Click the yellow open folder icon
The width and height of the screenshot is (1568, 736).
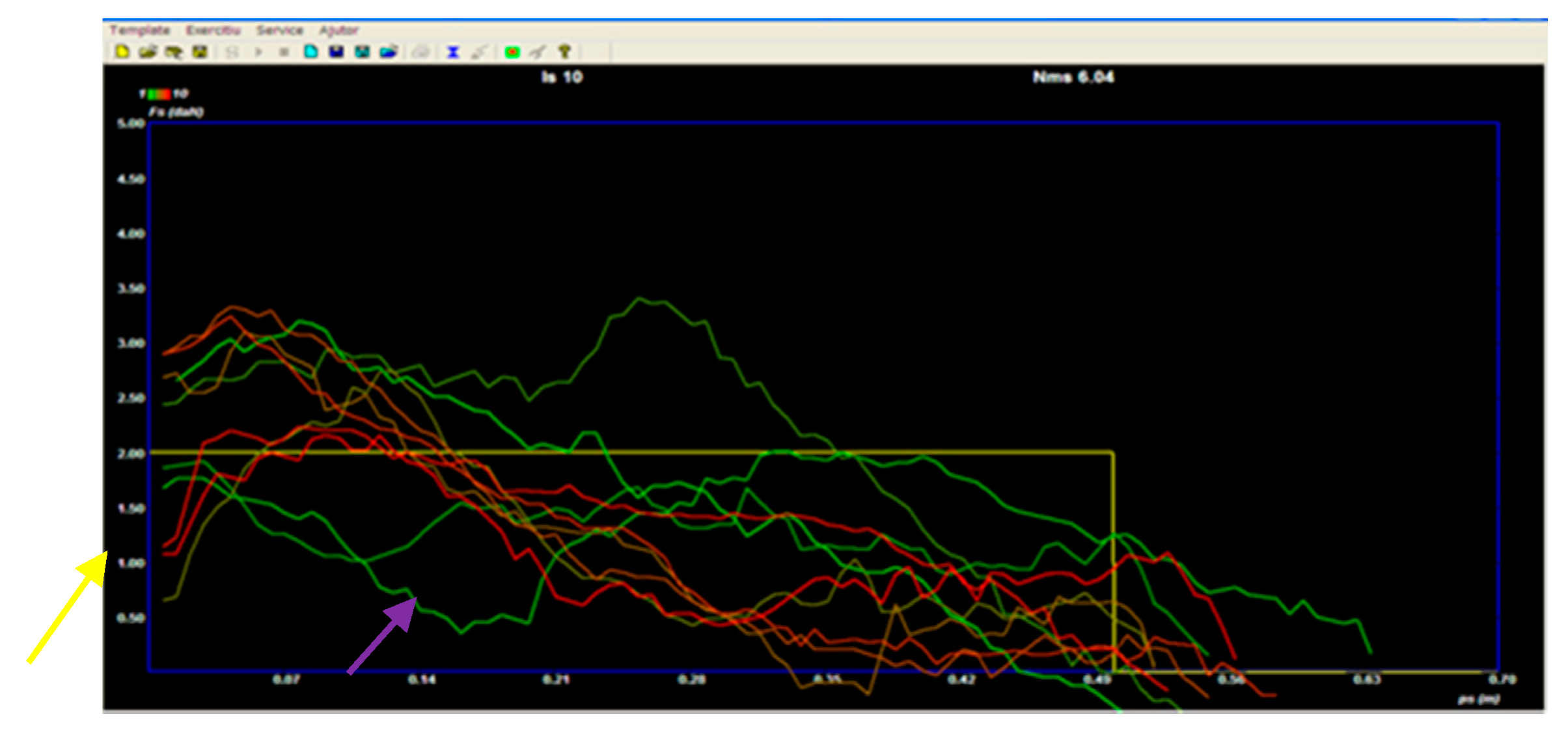[148, 51]
